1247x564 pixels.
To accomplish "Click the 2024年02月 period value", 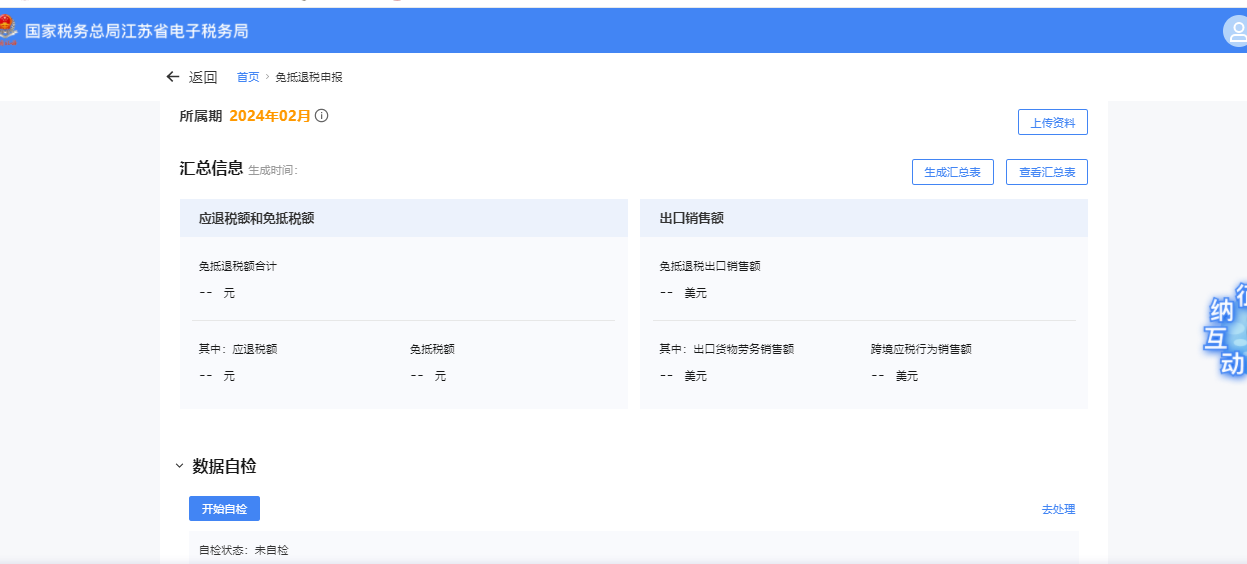I will pyautogui.click(x=270, y=115).
